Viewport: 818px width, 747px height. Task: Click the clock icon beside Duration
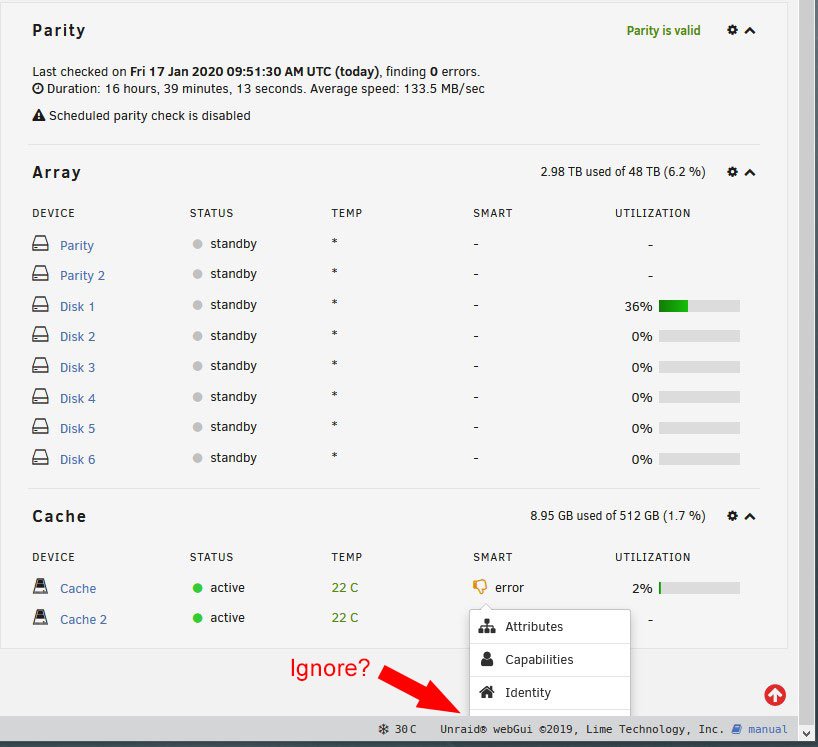pos(38,88)
